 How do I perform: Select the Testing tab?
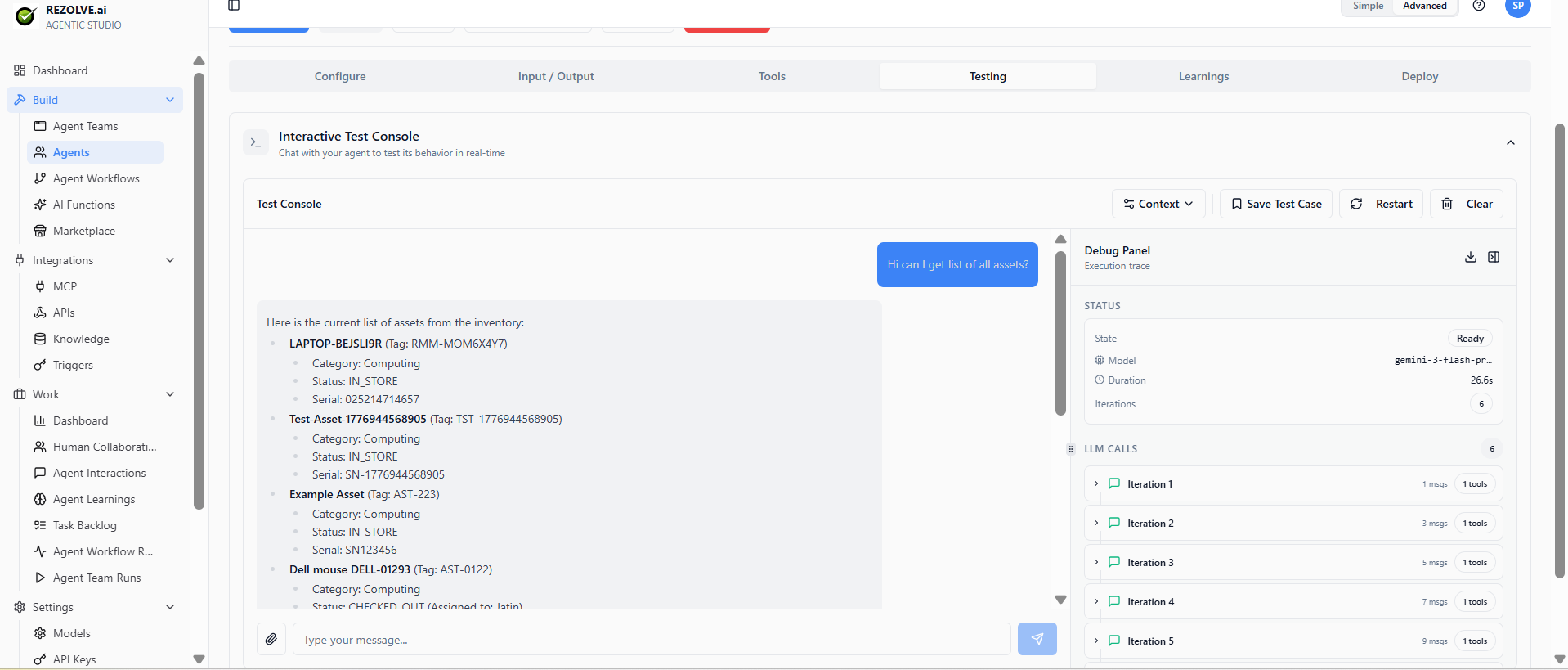(988, 76)
